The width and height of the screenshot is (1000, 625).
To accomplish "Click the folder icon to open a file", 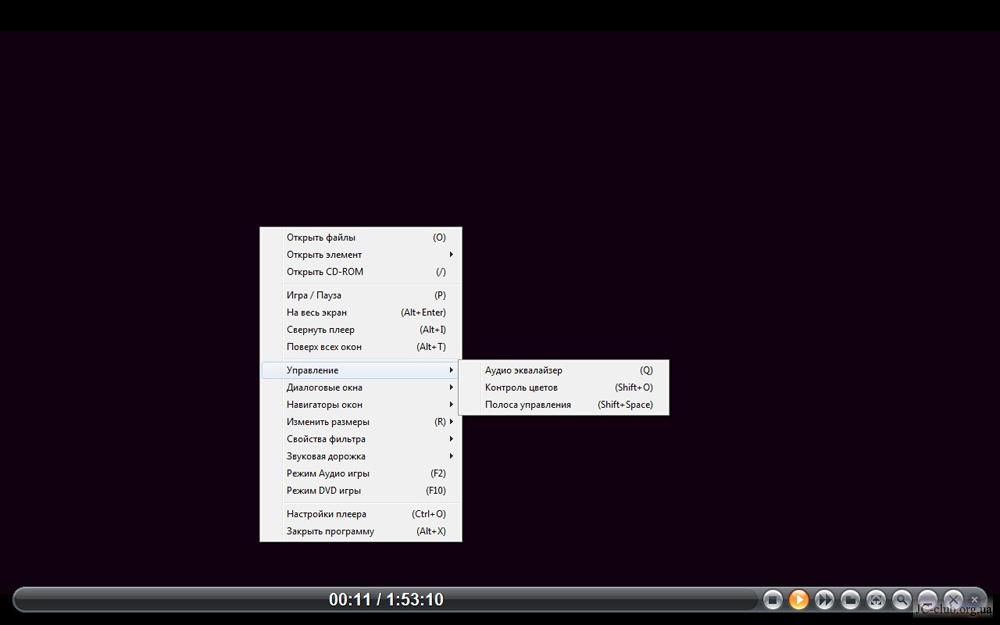I will coord(850,600).
